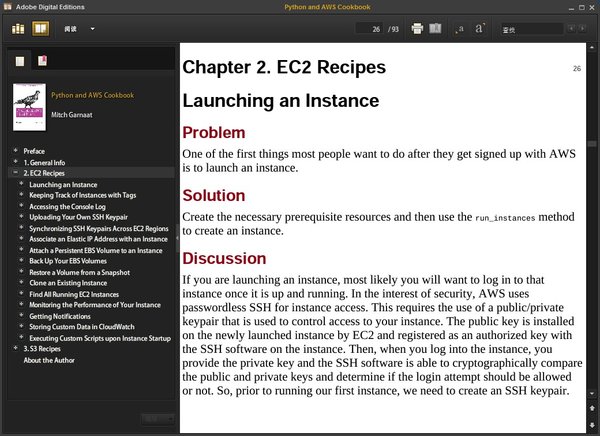Open the reading options dropdown arrow
This screenshot has width=600, height=436.
click(x=92, y=29)
